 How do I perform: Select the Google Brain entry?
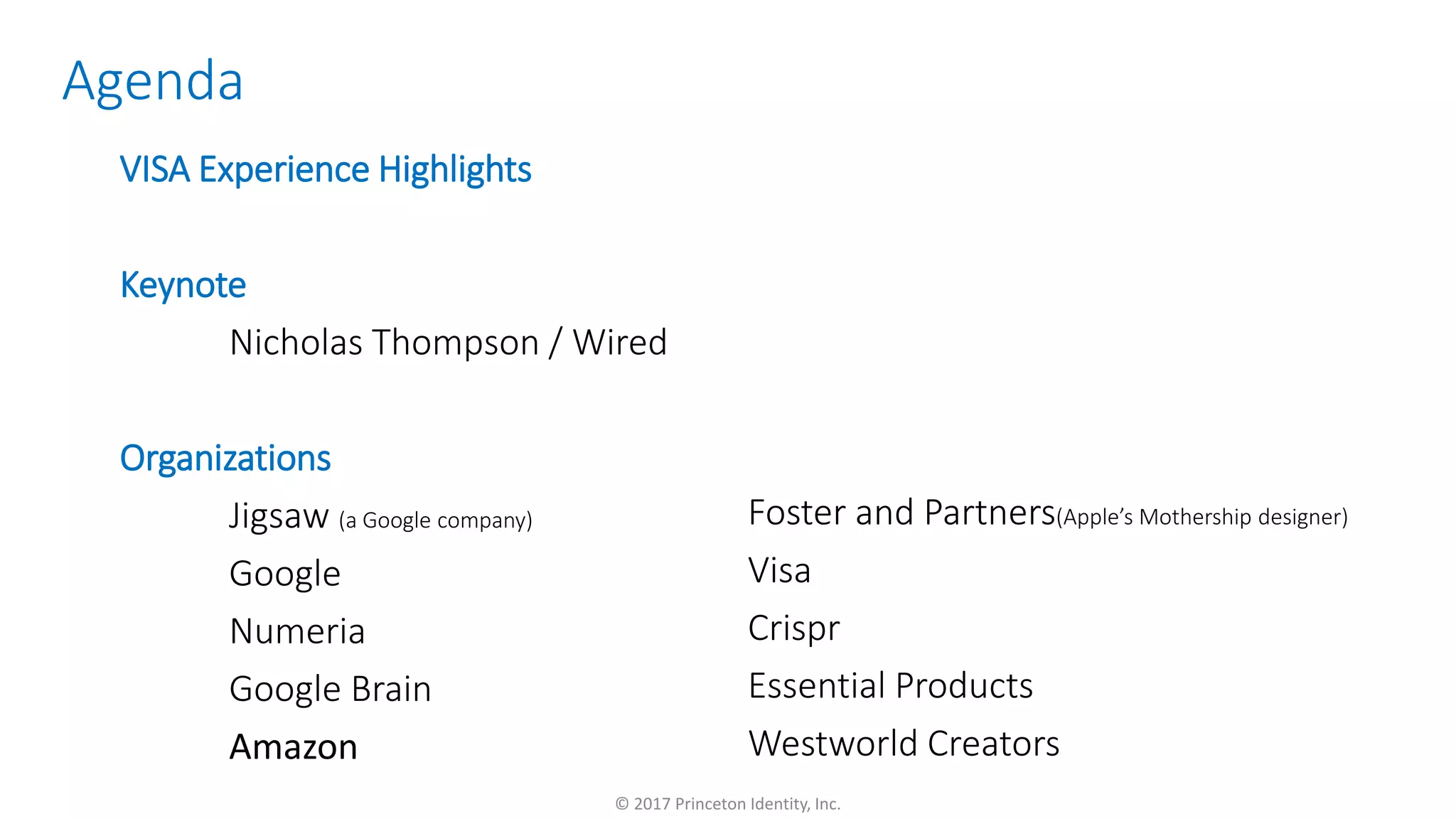click(x=330, y=689)
